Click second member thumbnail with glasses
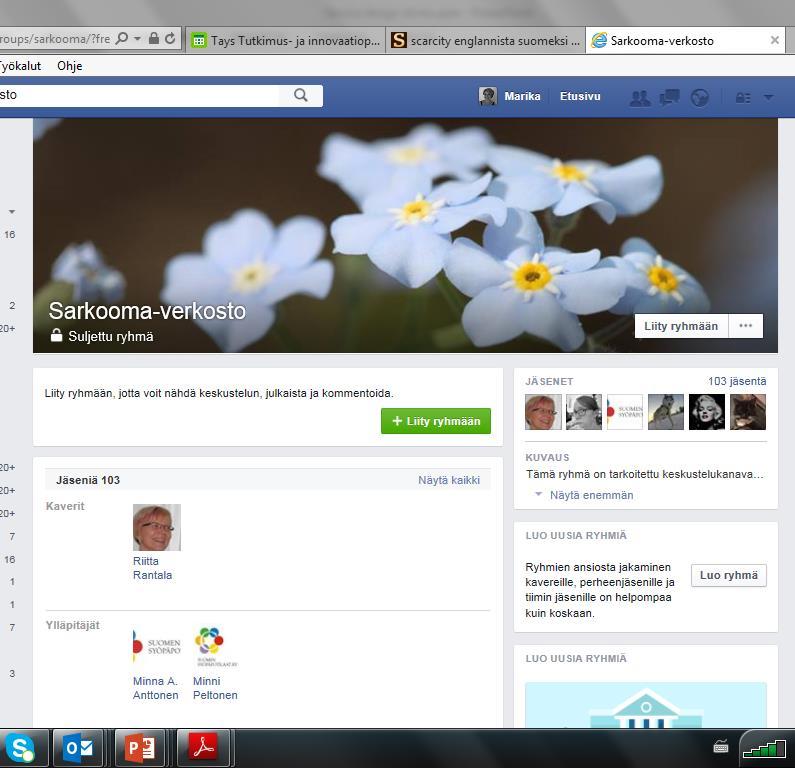This screenshot has height=768, width=795. (x=584, y=412)
